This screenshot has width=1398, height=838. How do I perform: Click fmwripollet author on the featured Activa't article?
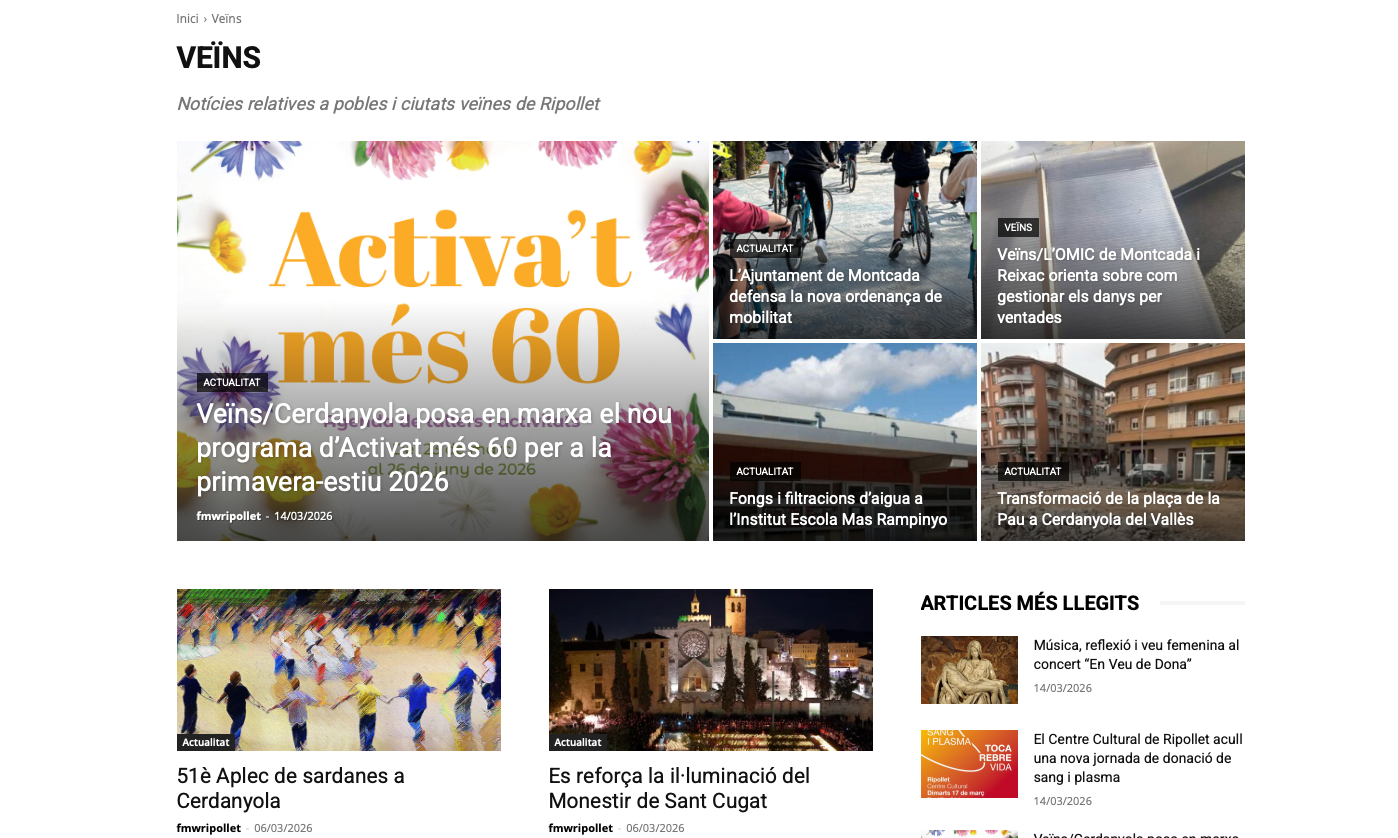click(228, 516)
